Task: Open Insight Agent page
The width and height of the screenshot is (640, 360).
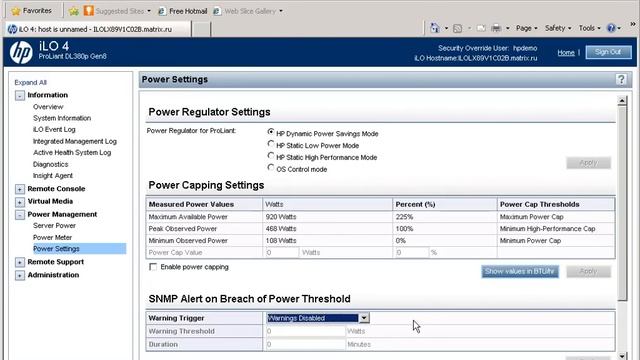Action: coord(53,176)
